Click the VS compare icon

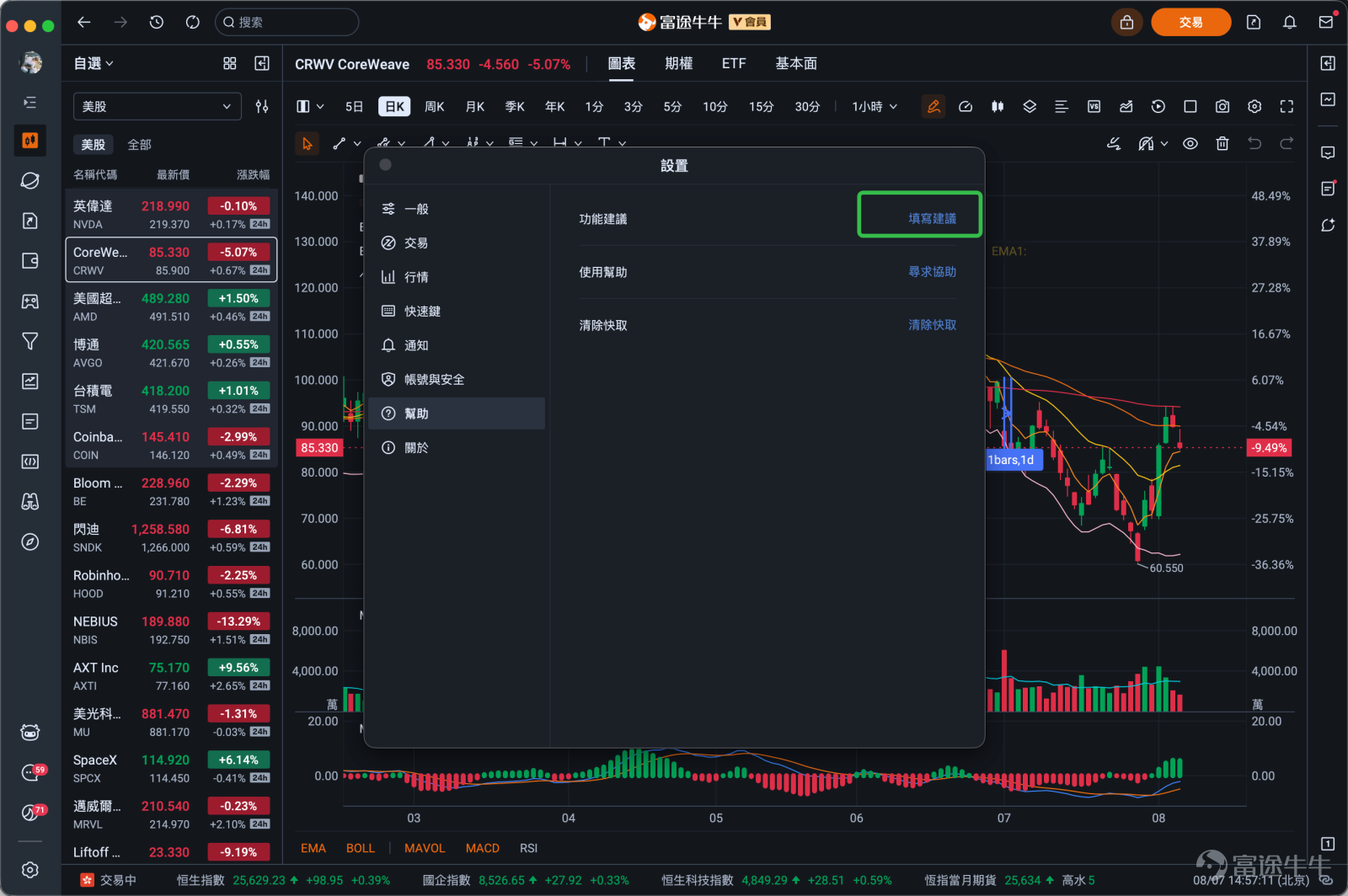click(1094, 106)
